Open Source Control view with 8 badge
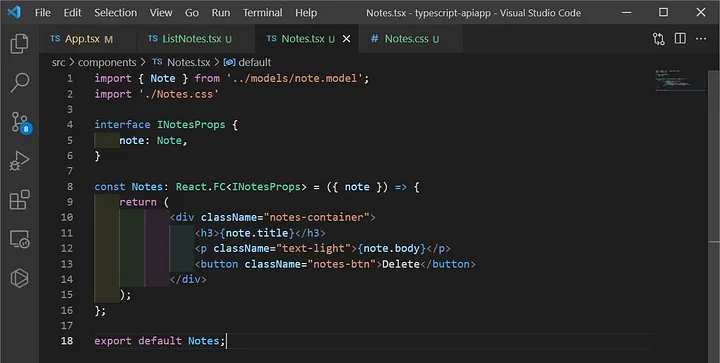The image size is (720, 363). tap(20, 122)
